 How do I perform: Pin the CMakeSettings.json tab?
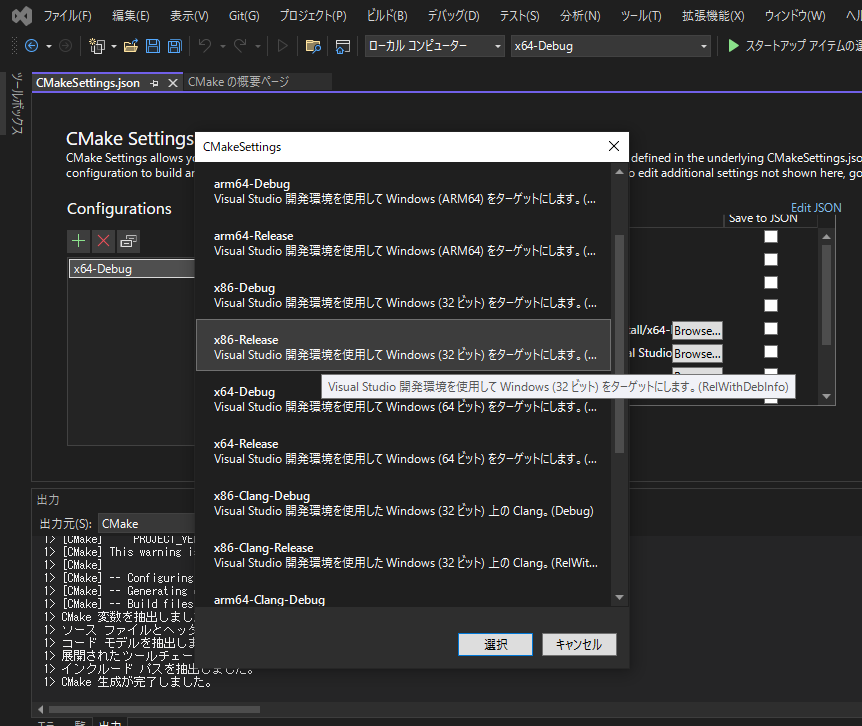[x=154, y=83]
